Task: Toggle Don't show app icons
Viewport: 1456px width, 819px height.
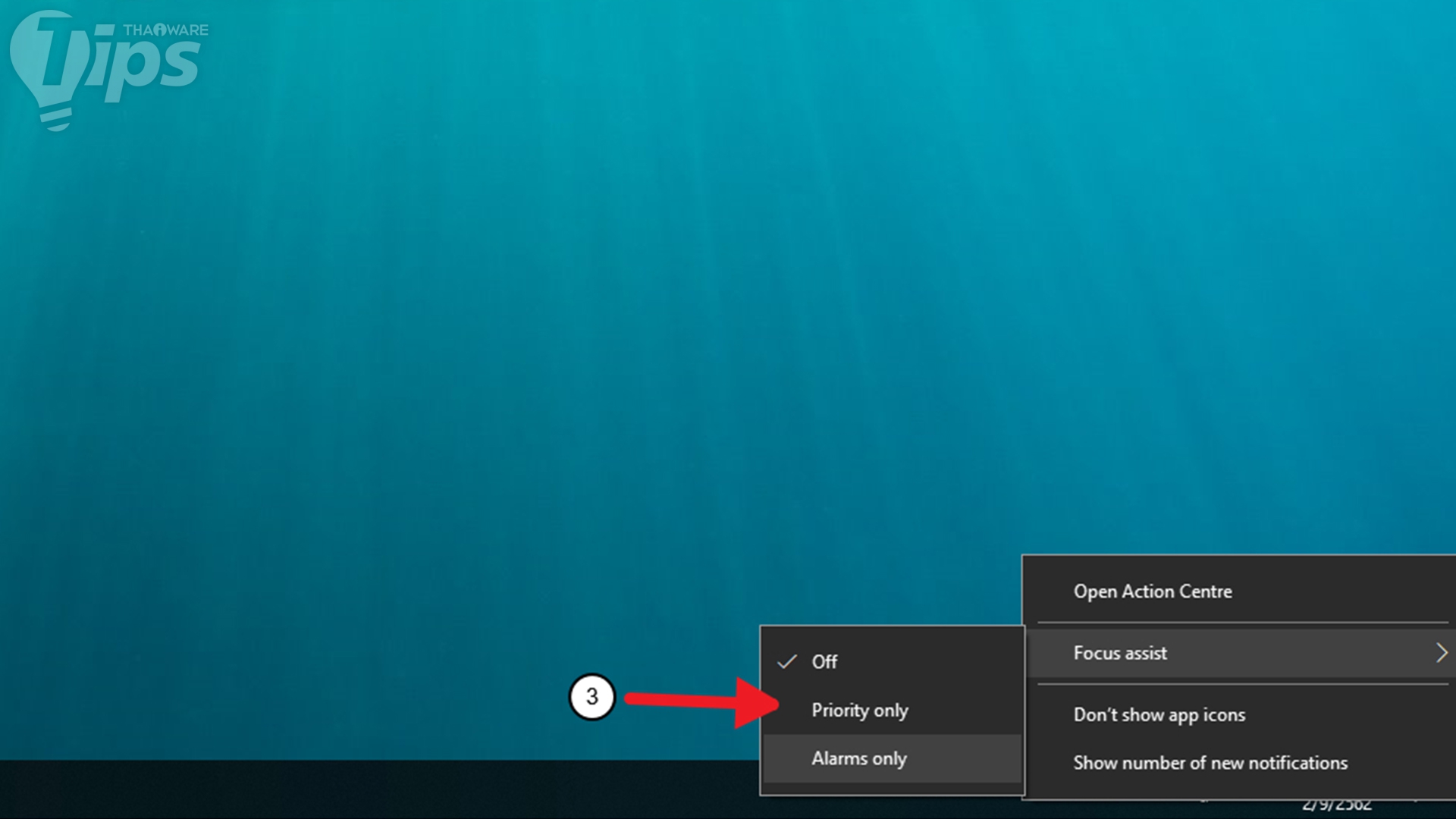Action: 1159,715
